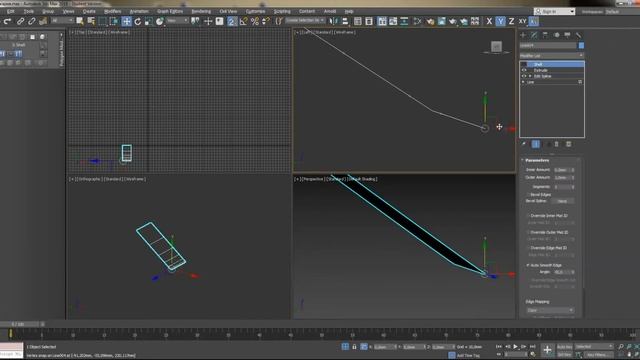Toggle the Ribbon display icon
The width and height of the screenshot is (640, 360).
pos(382,21)
